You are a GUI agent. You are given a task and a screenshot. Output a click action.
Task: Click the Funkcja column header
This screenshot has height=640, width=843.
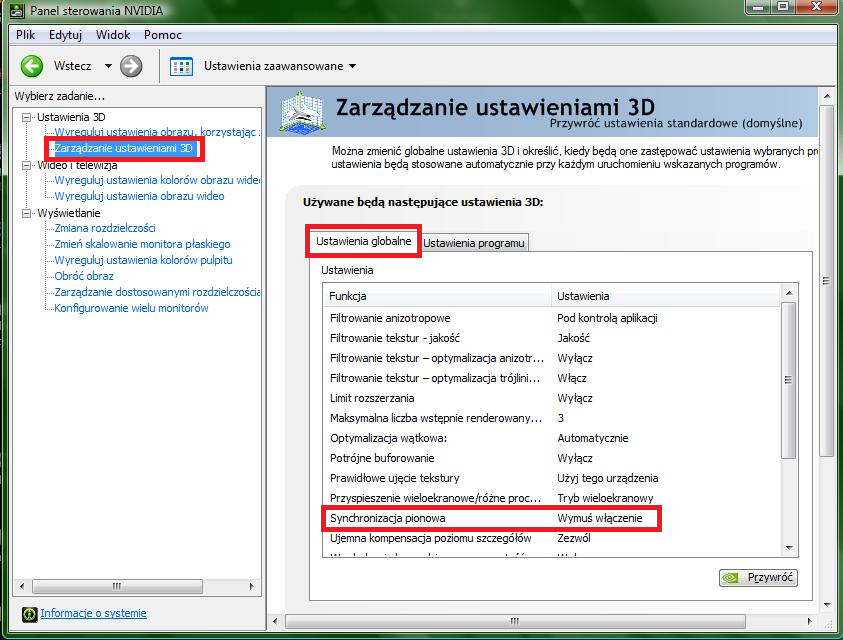coord(438,296)
